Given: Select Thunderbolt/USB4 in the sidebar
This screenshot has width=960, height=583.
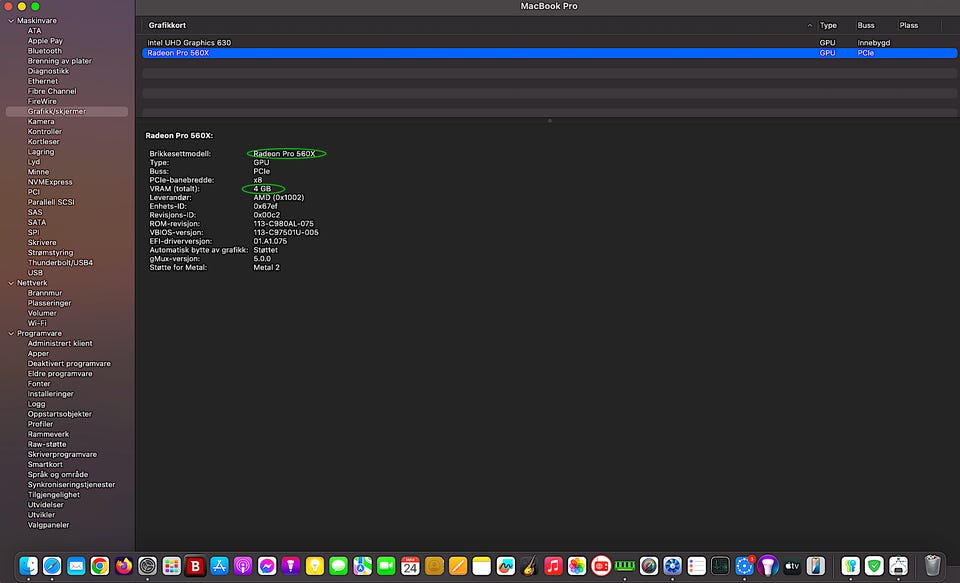Looking at the screenshot, I should (60, 263).
